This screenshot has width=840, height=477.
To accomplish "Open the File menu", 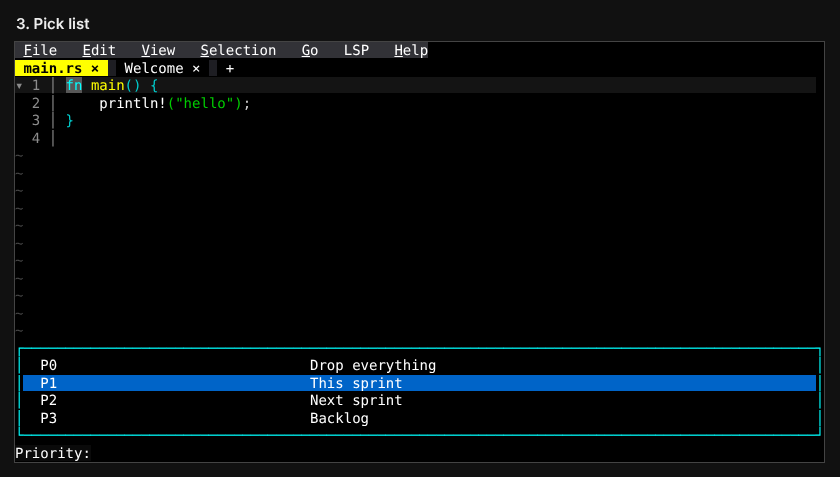I will 40,50.
